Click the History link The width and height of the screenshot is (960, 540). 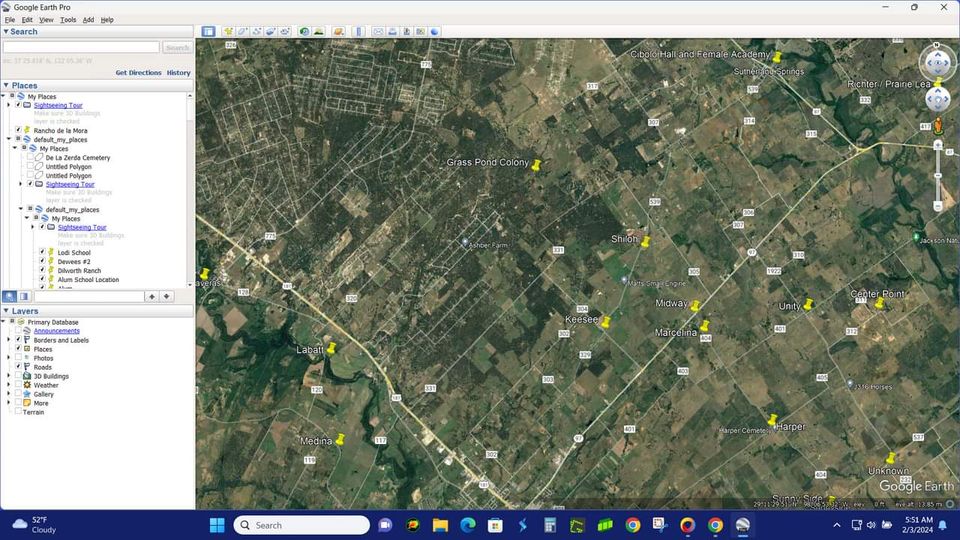click(179, 72)
